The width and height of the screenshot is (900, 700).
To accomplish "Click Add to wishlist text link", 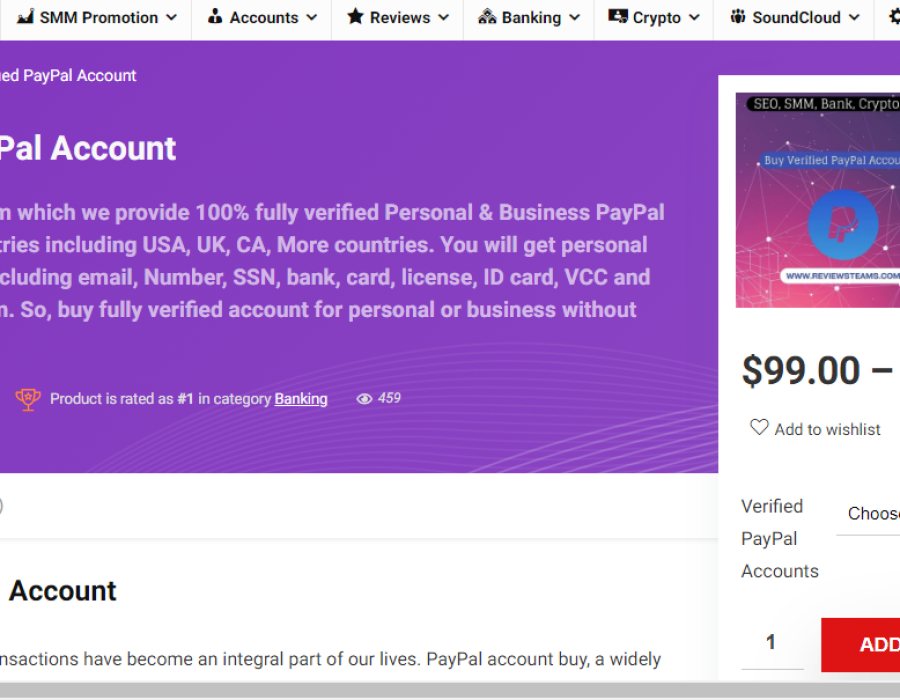I will [827, 429].
